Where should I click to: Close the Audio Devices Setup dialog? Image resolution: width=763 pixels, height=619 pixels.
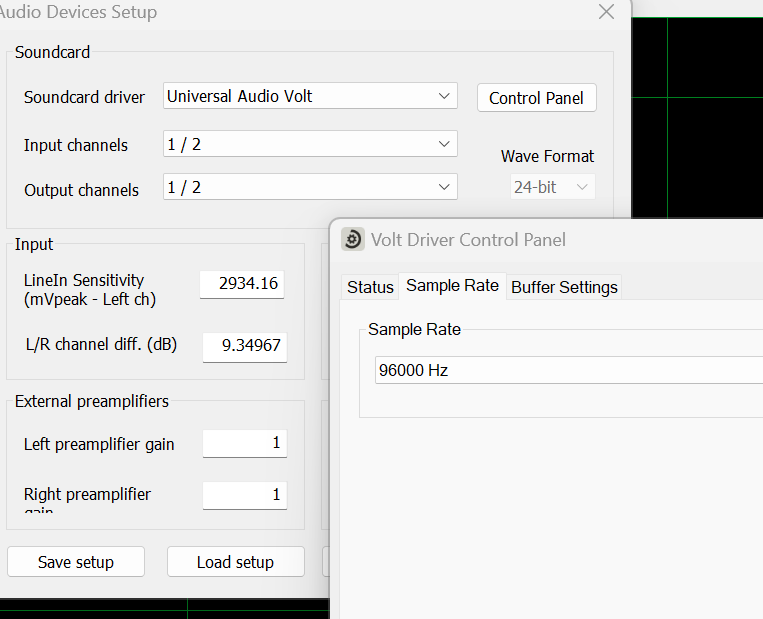coord(606,12)
